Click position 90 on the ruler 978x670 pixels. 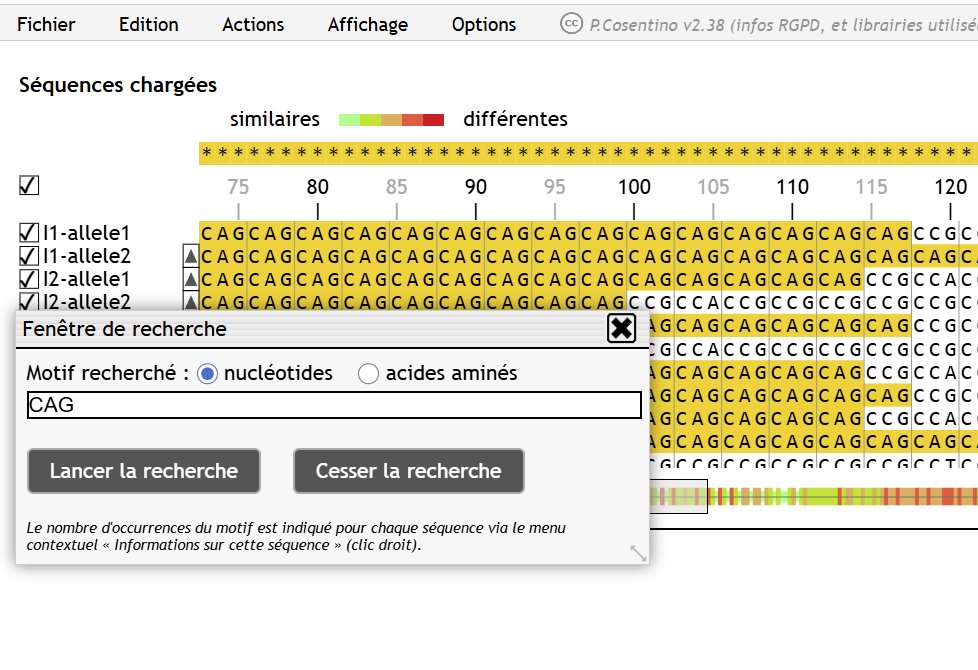(476, 187)
